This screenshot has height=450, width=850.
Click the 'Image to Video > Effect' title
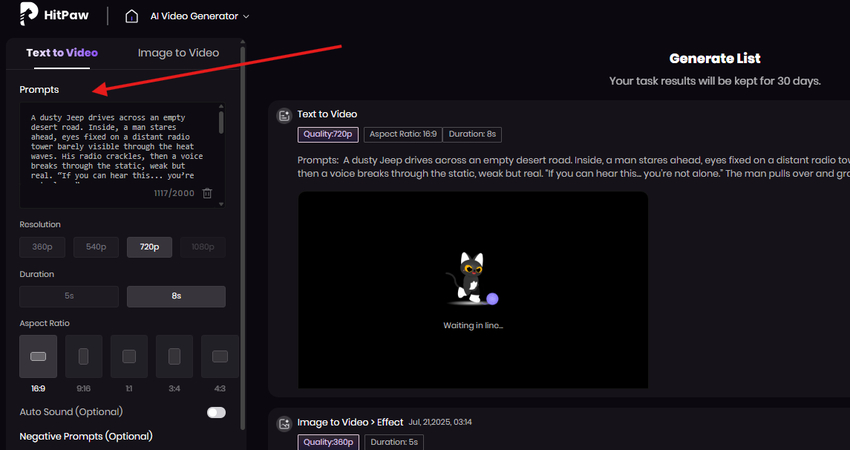pyautogui.click(x=350, y=422)
